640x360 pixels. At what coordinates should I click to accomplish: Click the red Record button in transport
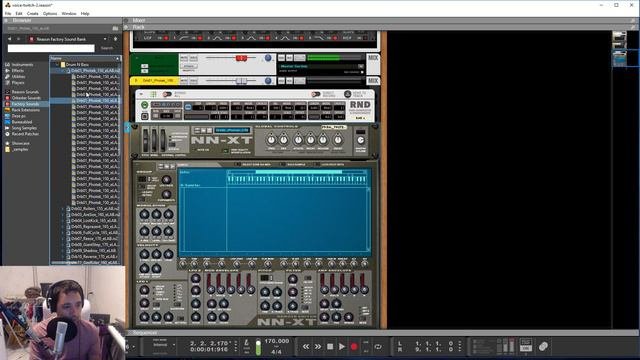[x=354, y=347]
